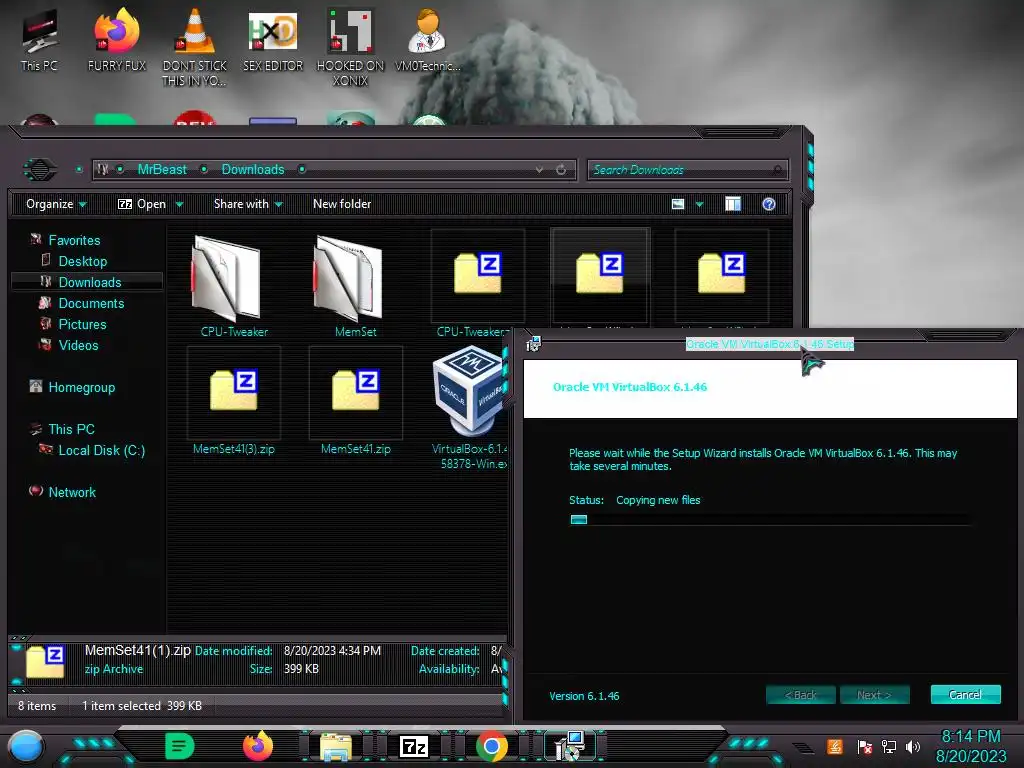
Task: Open the view options dropdown arrow
Action: coord(699,205)
